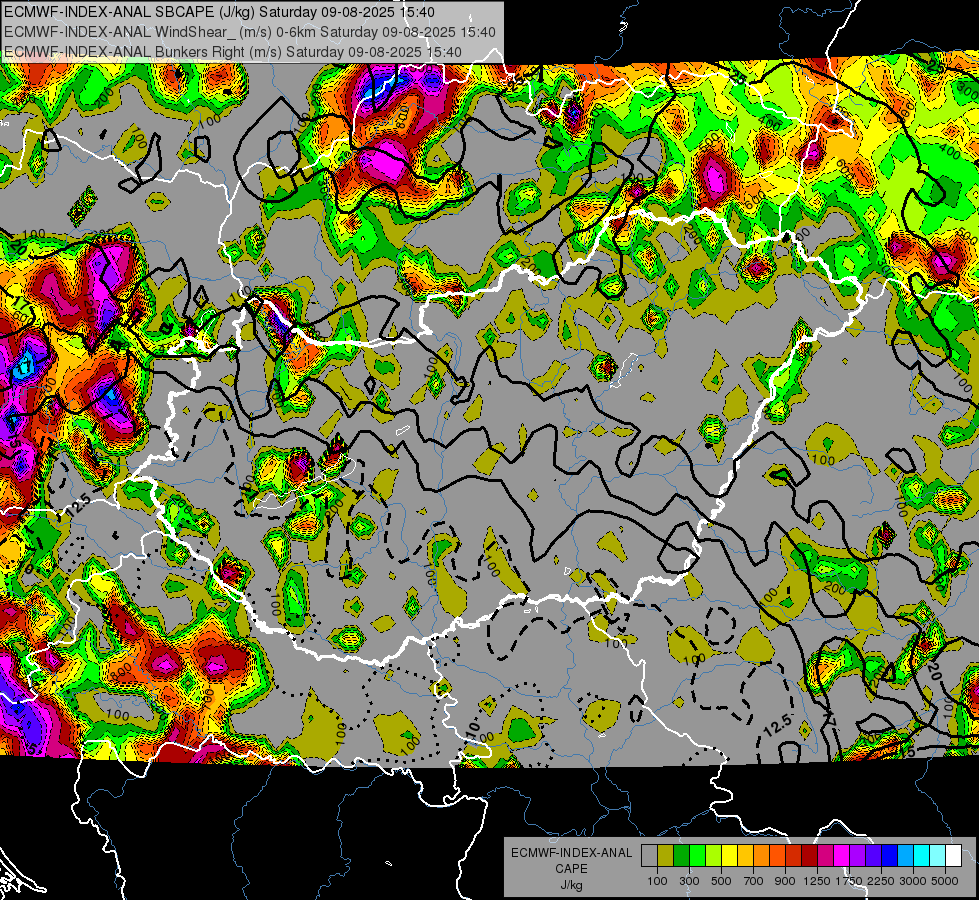This screenshot has width=979, height=900.
Task: Click the 900 tick label in legend
Action: [x=785, y=881]
